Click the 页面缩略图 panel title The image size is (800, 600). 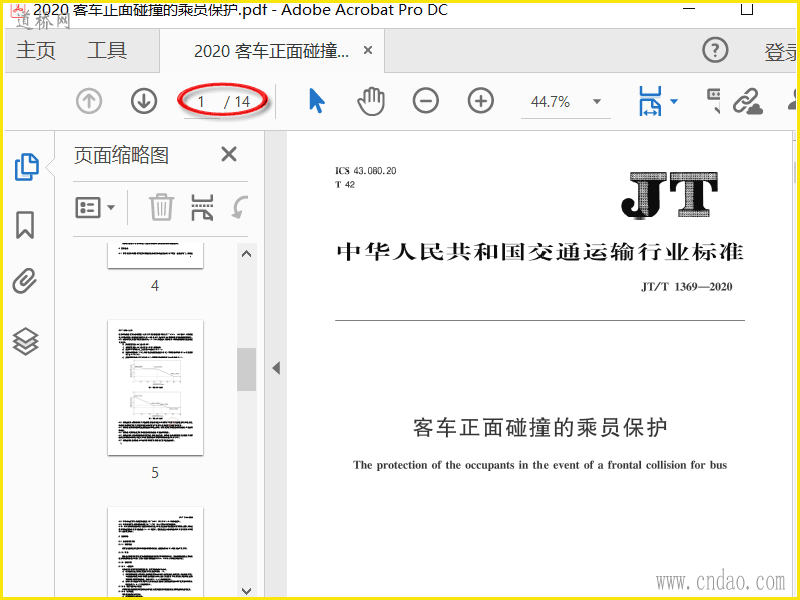point(121,155)
